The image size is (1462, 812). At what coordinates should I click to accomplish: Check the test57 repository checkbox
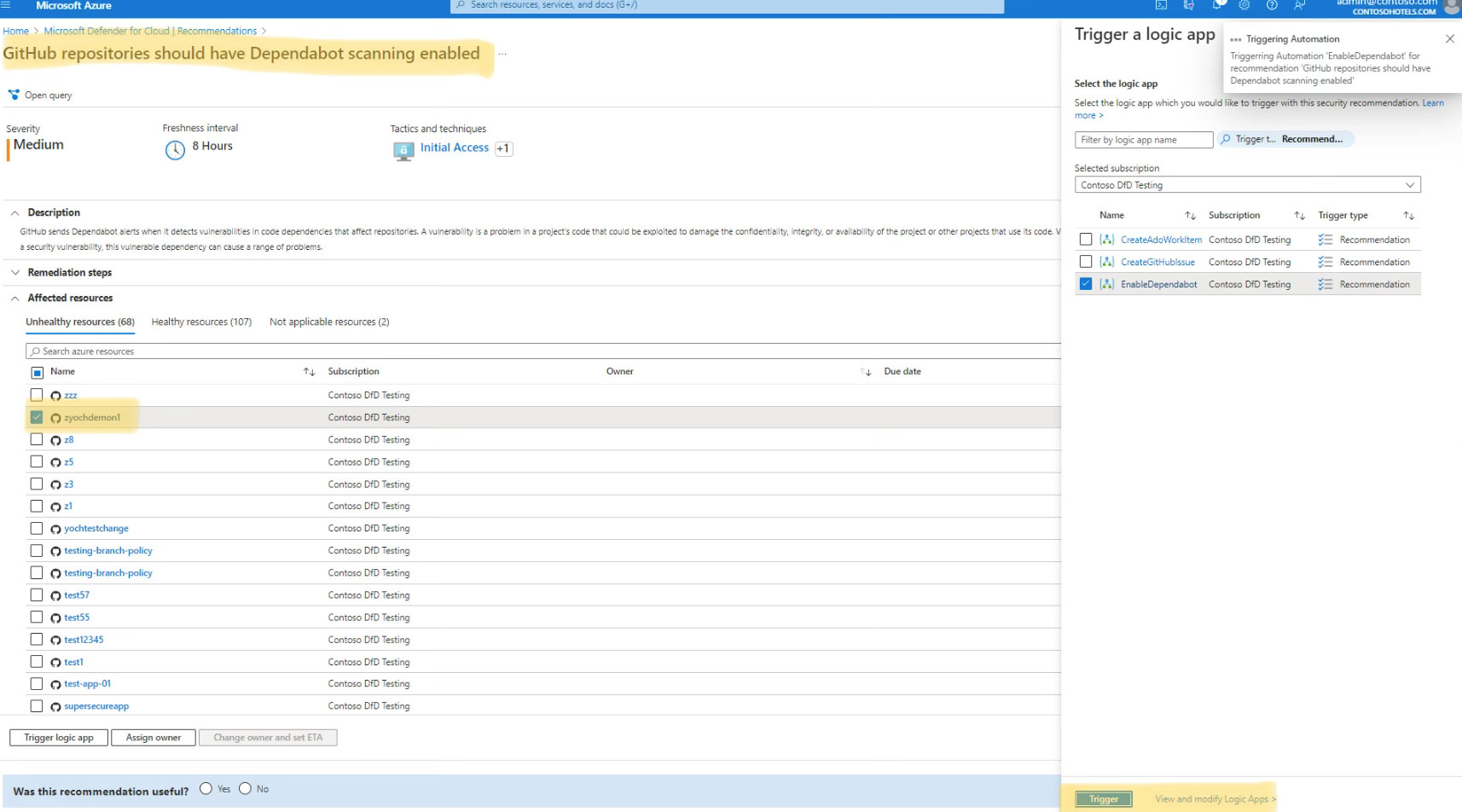point(37,594)
